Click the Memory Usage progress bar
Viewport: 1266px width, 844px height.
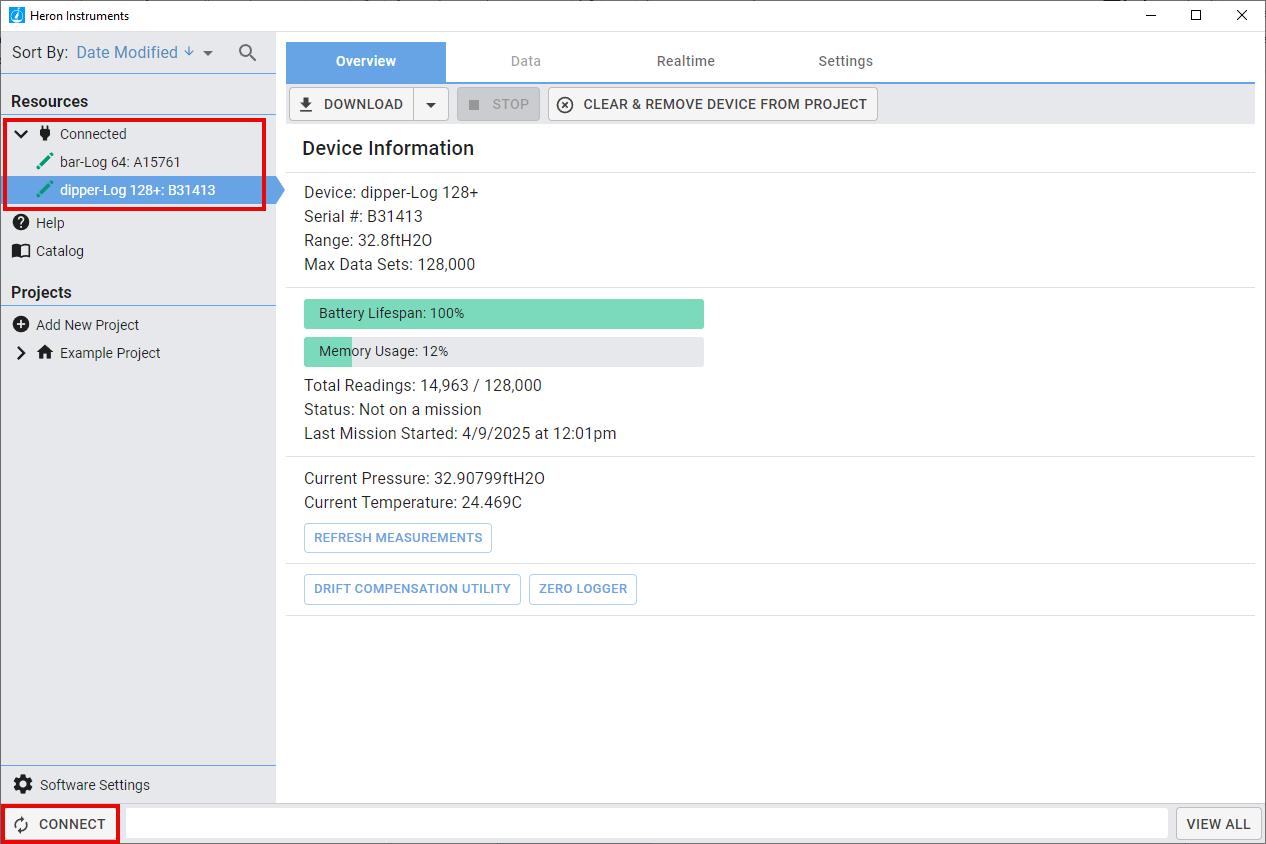(504, 351)
